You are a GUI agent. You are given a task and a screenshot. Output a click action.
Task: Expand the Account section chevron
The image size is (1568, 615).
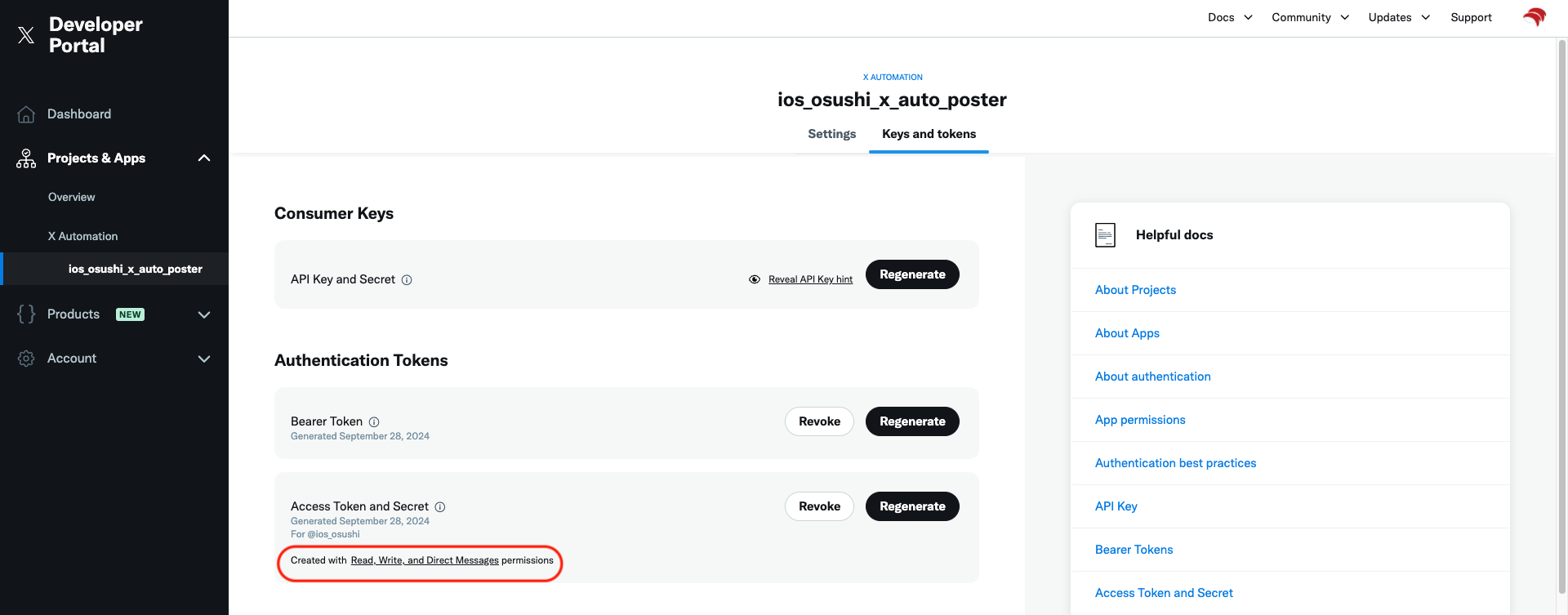(204, 359)
